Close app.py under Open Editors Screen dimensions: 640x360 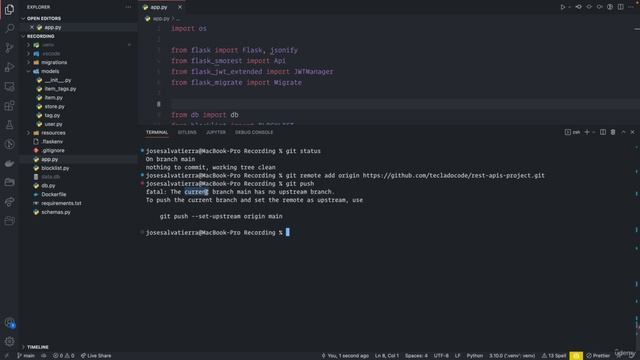tap(32, 27)
